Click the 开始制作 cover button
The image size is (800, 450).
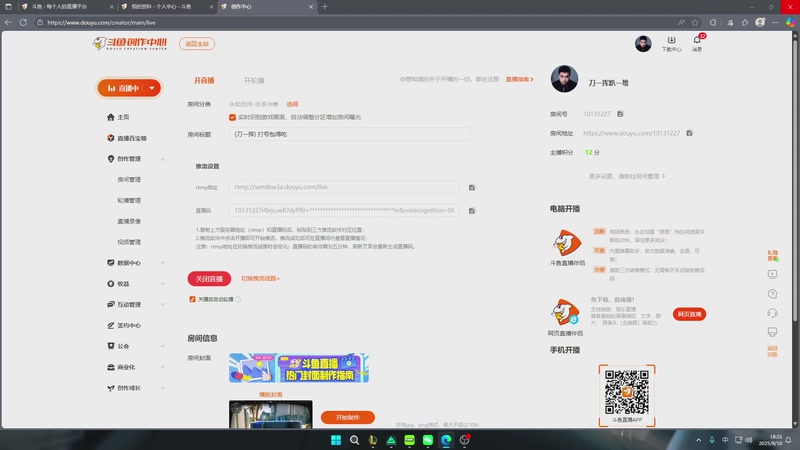pyautogui.click(x=348, y=417)
